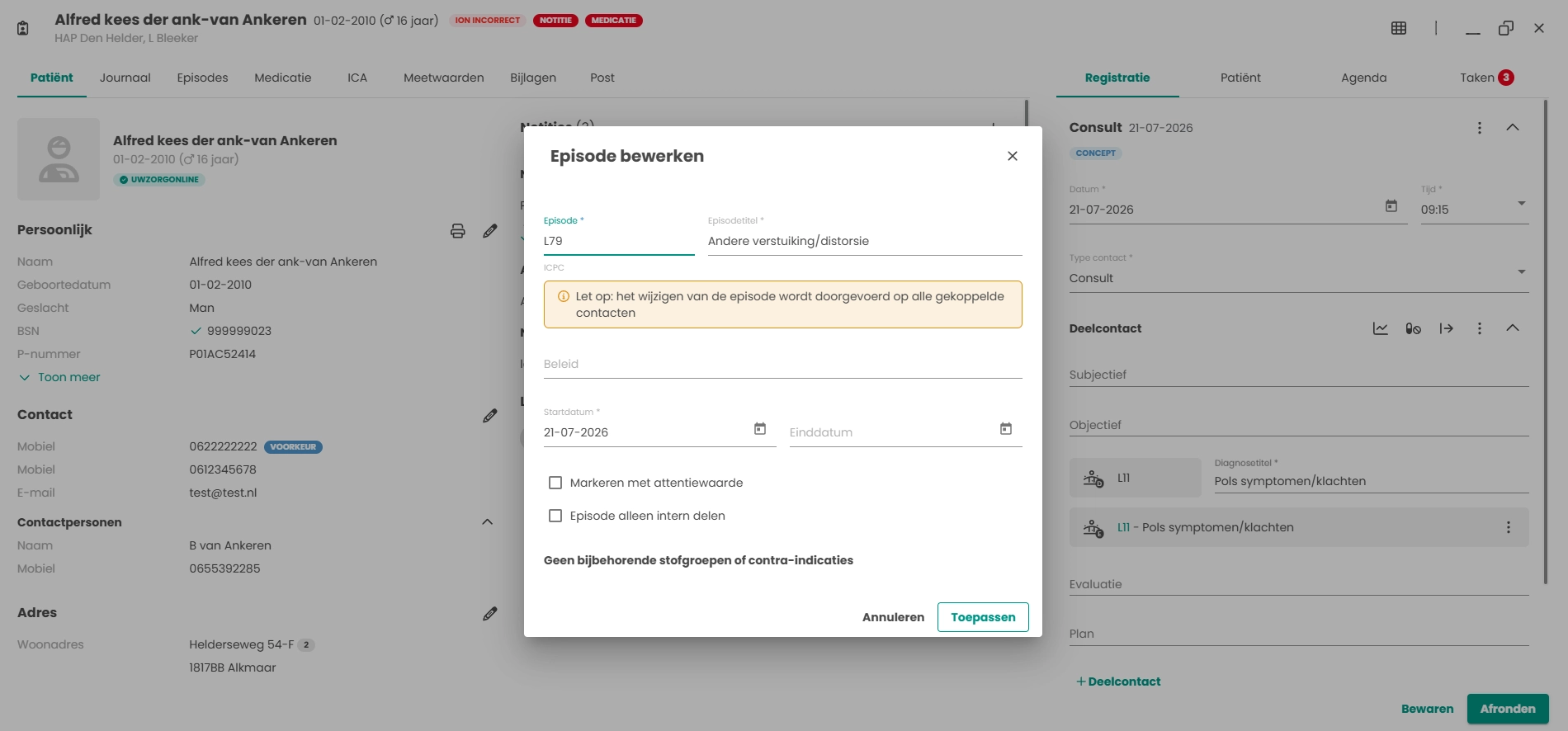Print the Persoonlijk details
Screen dimensions: 1568x731
tap(458, 231)
